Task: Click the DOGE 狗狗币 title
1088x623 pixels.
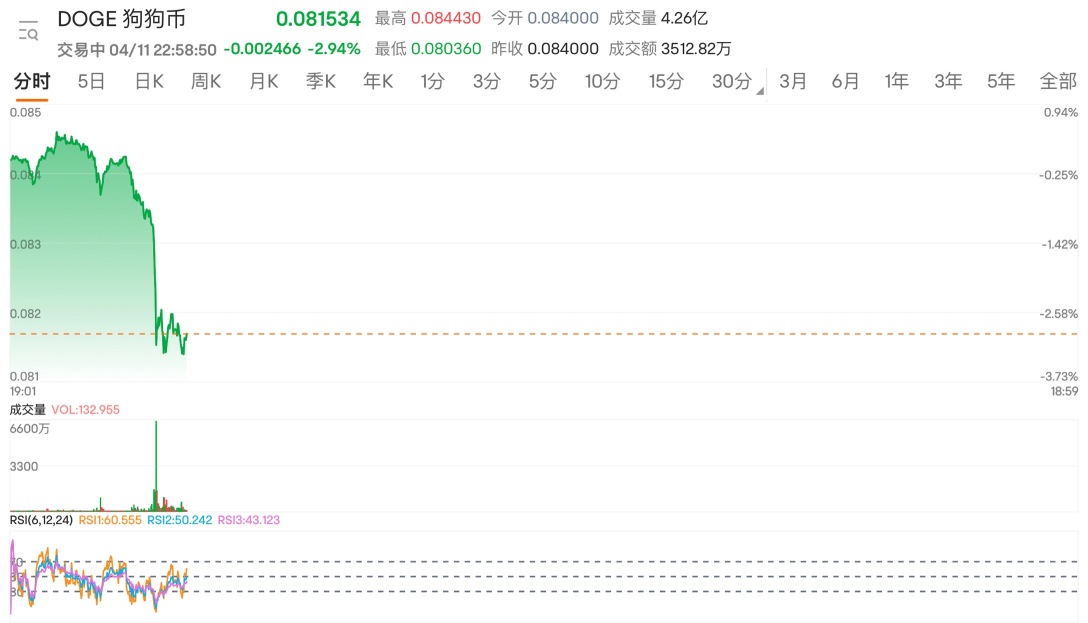Action: 121,19
